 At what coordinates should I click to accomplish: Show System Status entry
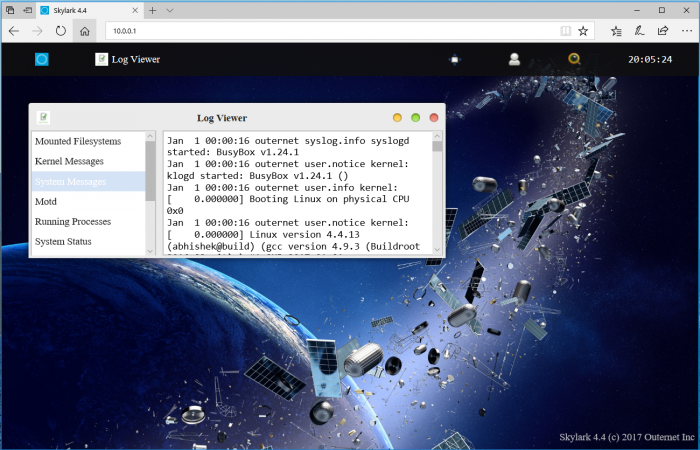point(88,242)
